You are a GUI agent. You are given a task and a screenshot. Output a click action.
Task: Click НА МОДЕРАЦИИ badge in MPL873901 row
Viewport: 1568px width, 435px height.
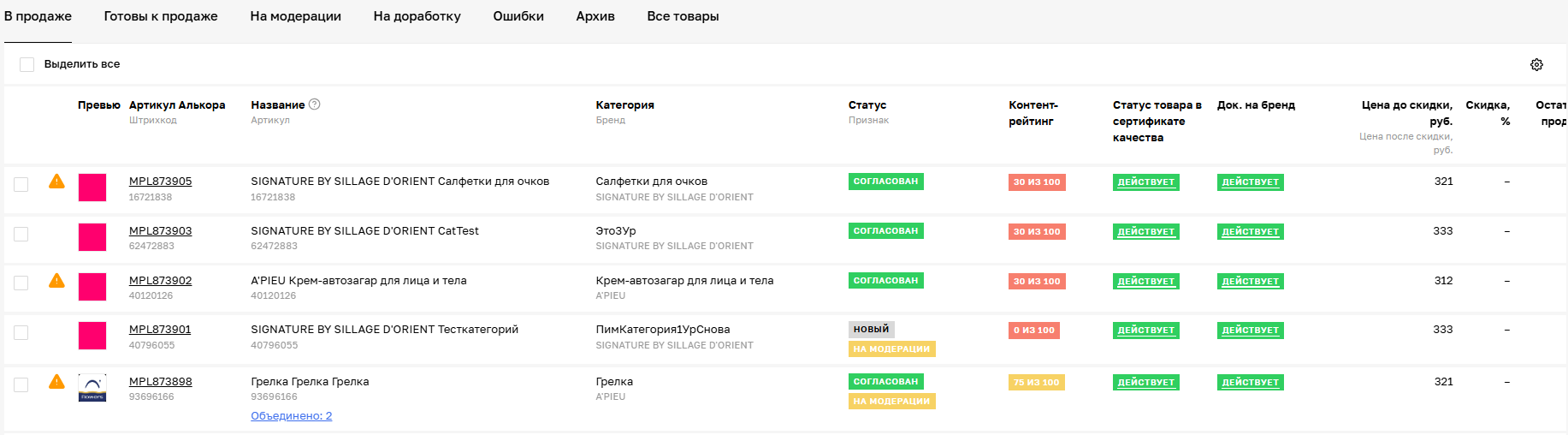pyautogui.click(x=891, y=349)
